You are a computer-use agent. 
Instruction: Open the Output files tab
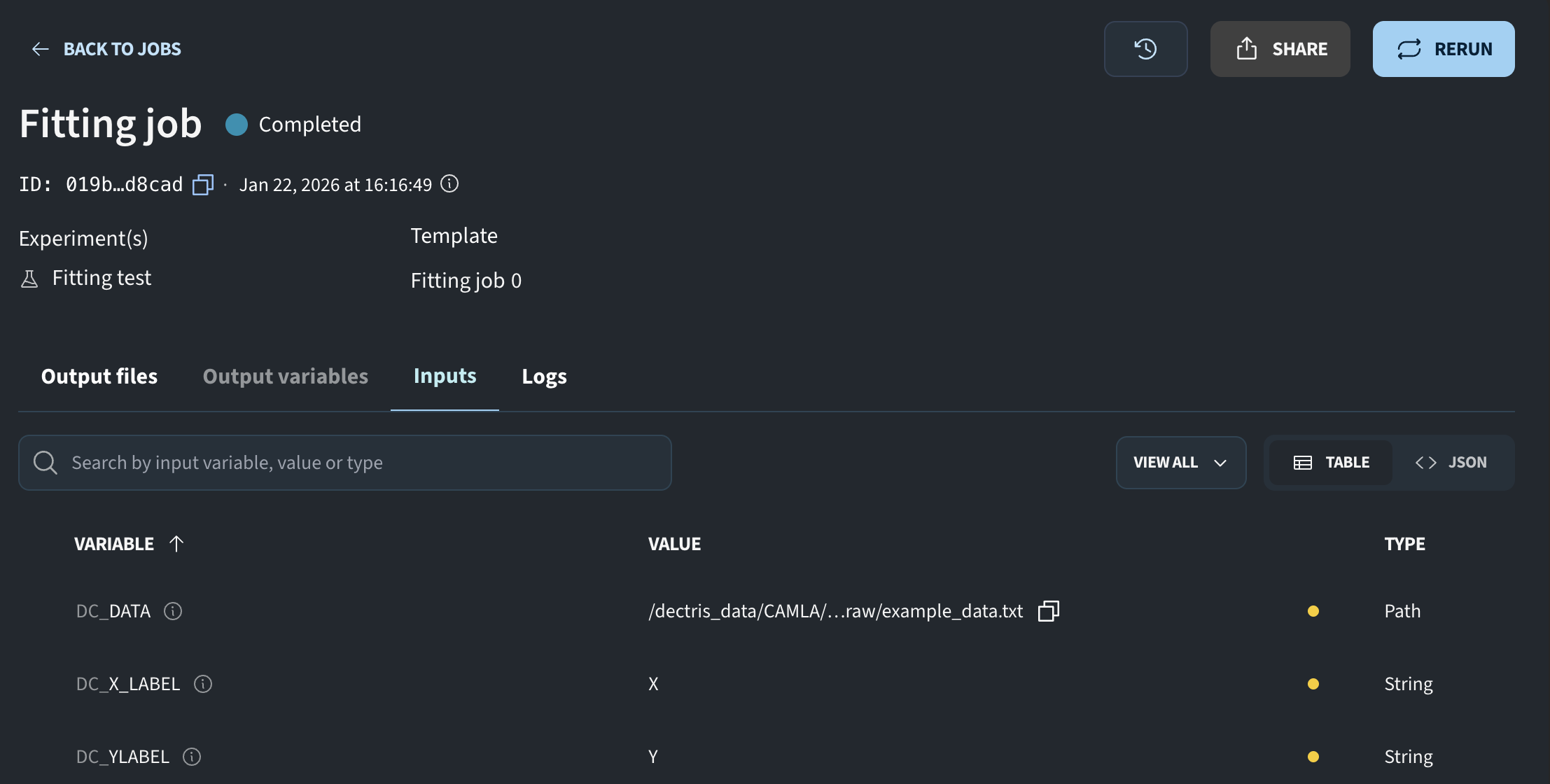99,377
